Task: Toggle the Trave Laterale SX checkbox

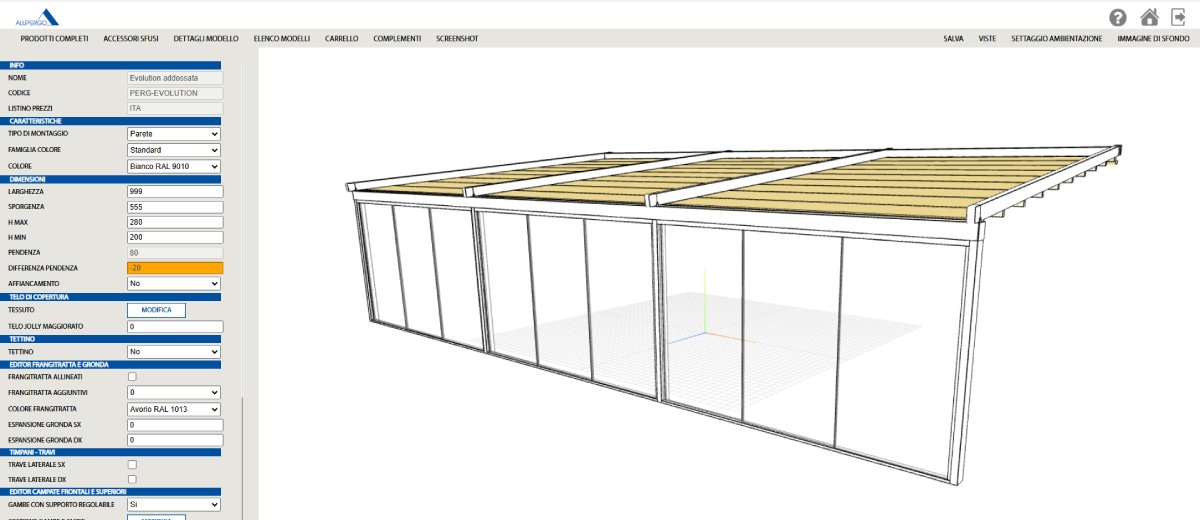Action: tap(132, 465)
